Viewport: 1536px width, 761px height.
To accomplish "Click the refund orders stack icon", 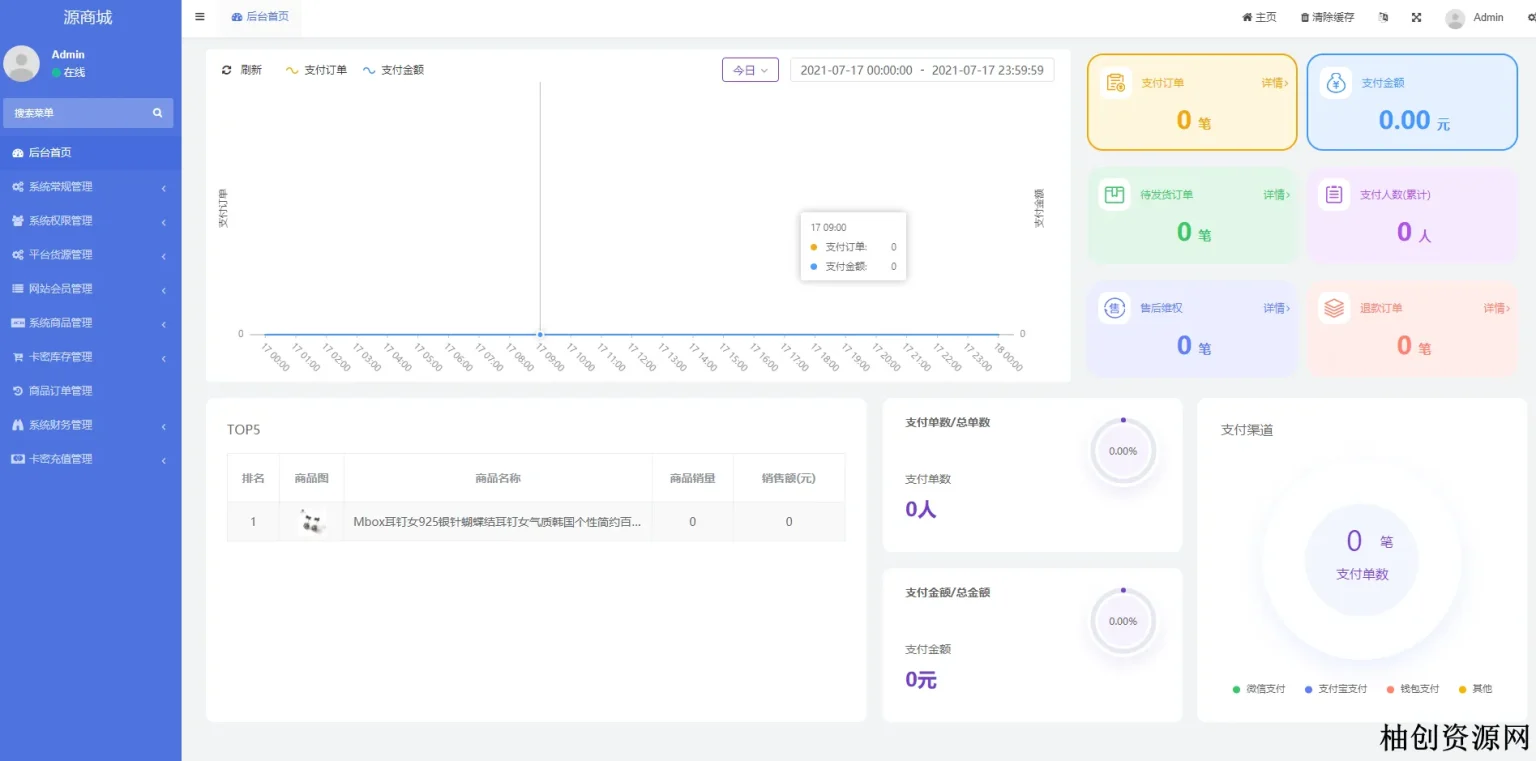I will click(1334, 308).
